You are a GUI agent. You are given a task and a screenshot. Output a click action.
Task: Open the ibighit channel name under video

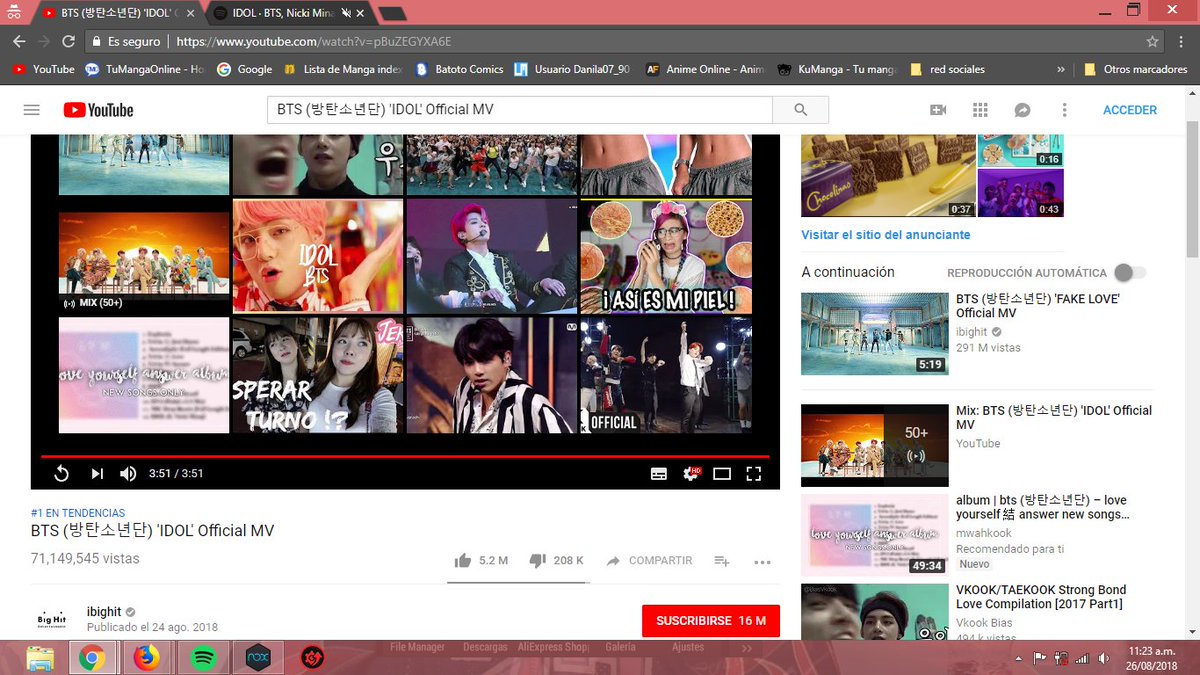(x=104, y=612)
